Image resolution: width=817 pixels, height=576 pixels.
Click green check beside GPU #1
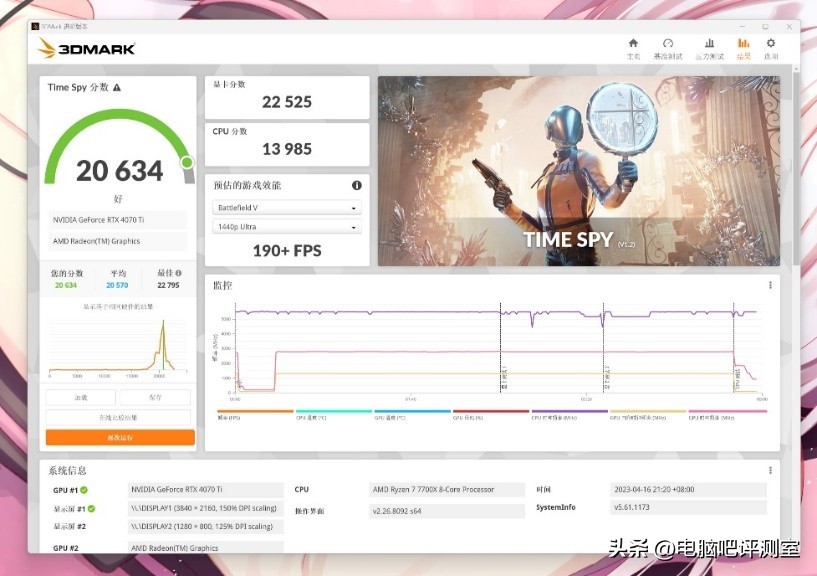[84, 490]
